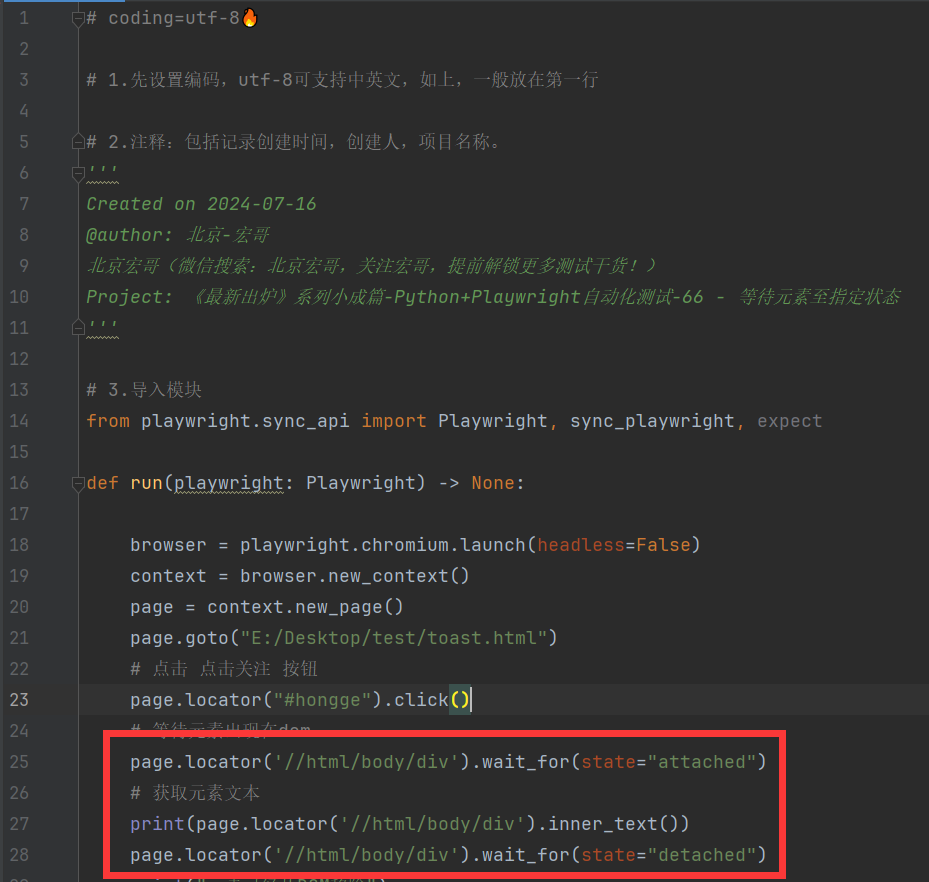This screenshot has height=882, width=929.
Task: Collapse the fold marker on line 1
Action: point(78,19)
